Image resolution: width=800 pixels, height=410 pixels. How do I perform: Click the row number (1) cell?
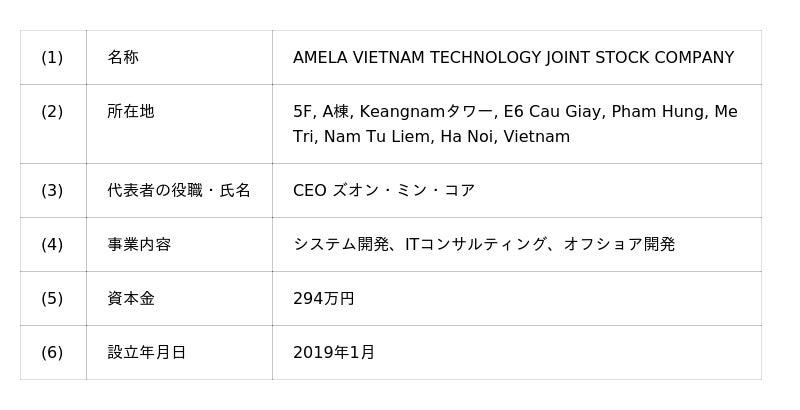(x=52, y=58)
